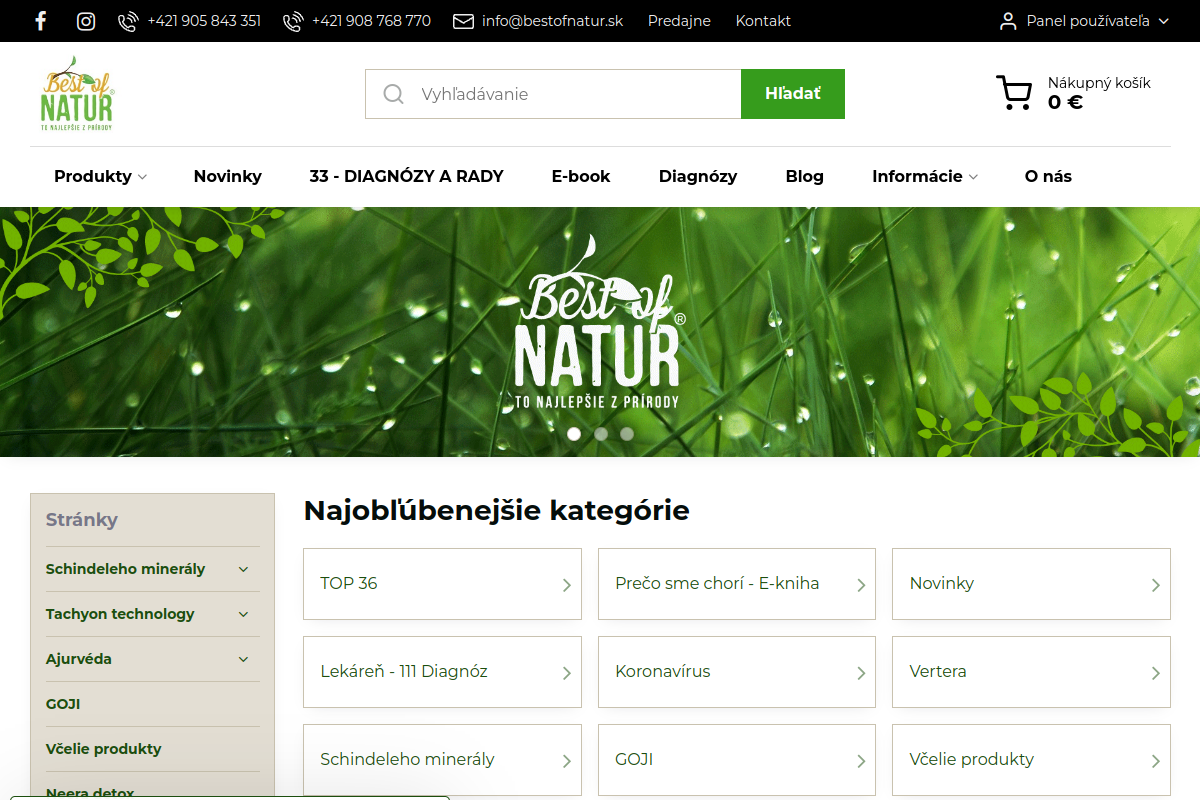Screen dimensions: 1200x800
Task: Open the Instagram profile icon
Action: pos(86,21)
